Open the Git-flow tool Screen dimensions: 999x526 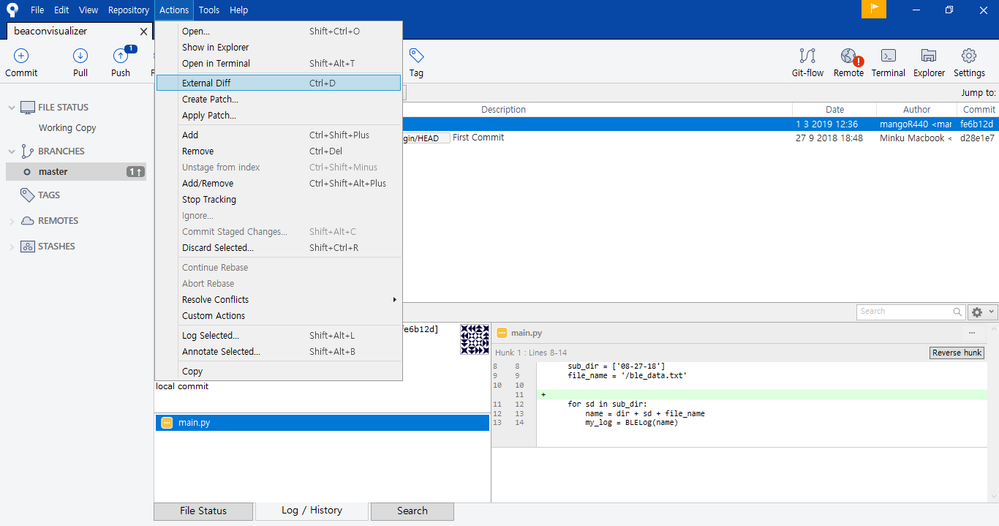[807, 62]
